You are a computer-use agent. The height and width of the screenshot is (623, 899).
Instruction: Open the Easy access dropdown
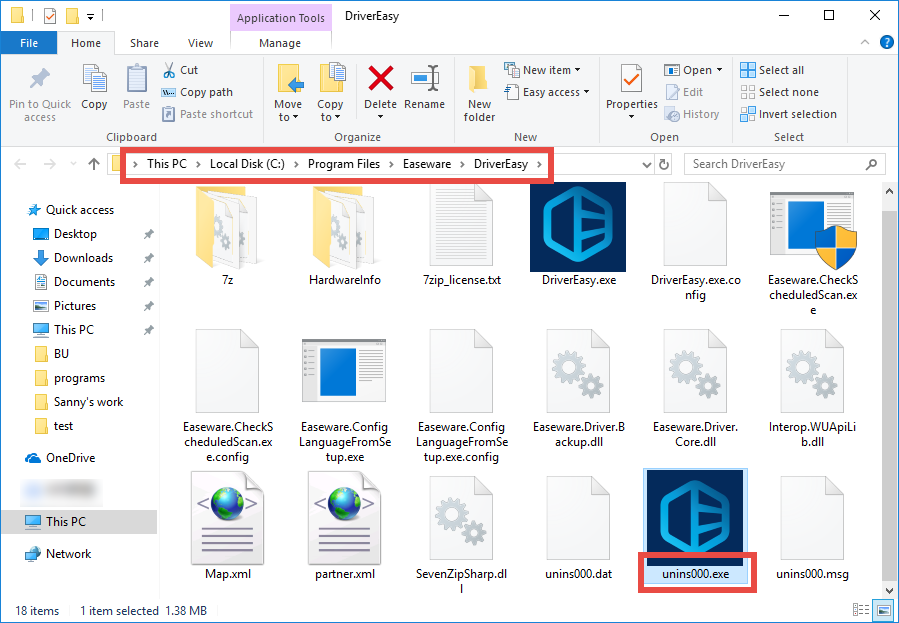click(547, 92)
